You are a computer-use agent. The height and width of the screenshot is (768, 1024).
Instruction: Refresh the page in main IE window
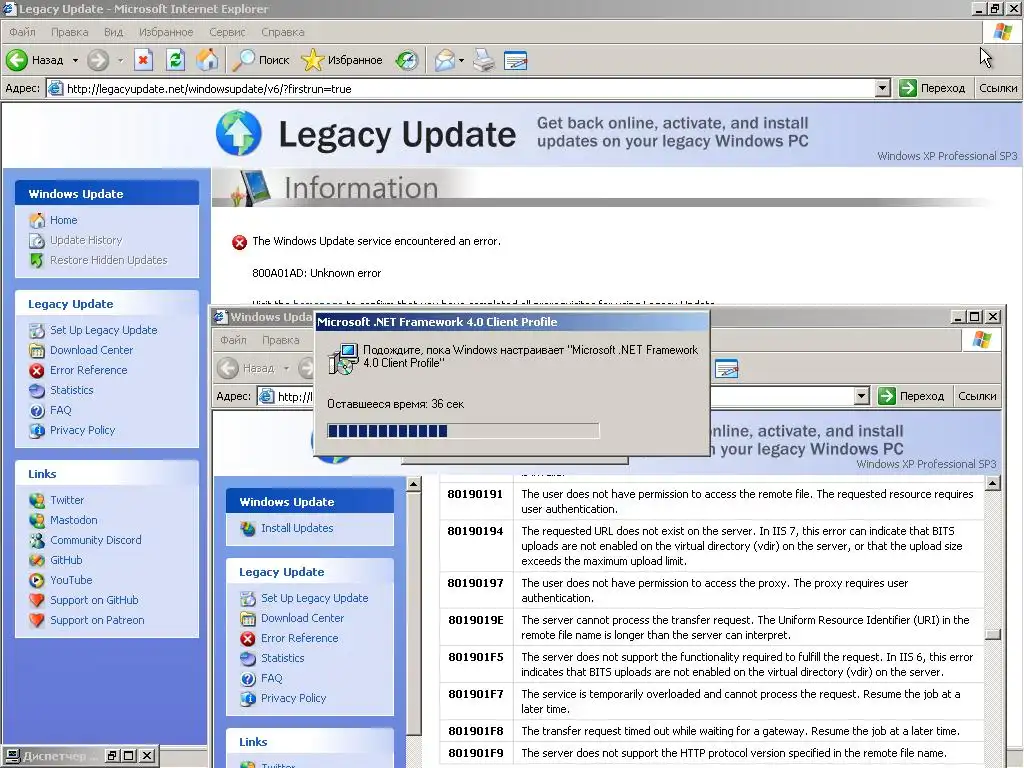click(x=175, y=60)
